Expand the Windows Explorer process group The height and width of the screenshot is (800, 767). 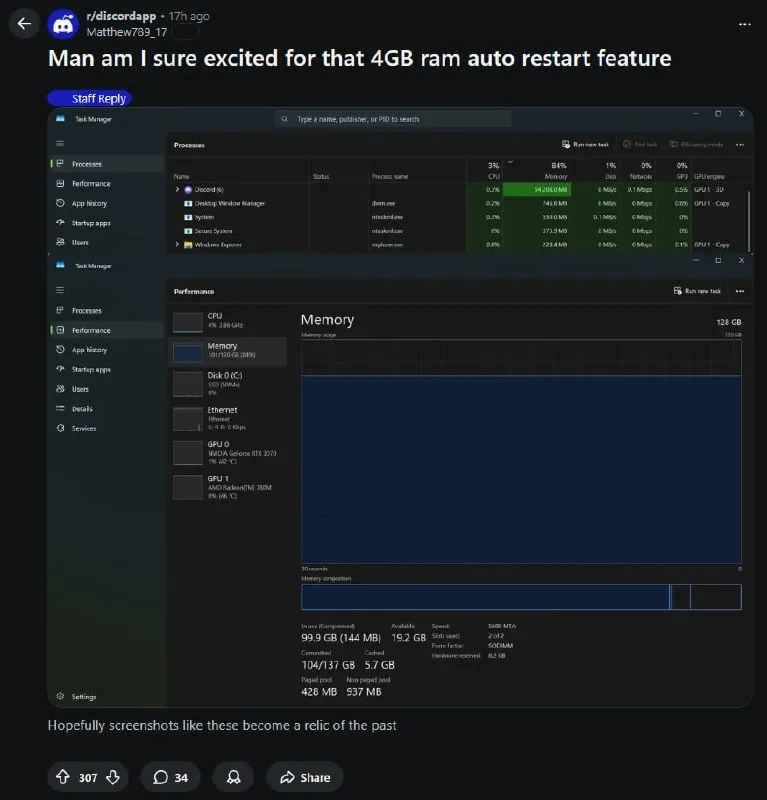pyautogui.click(x=178, y=244)
